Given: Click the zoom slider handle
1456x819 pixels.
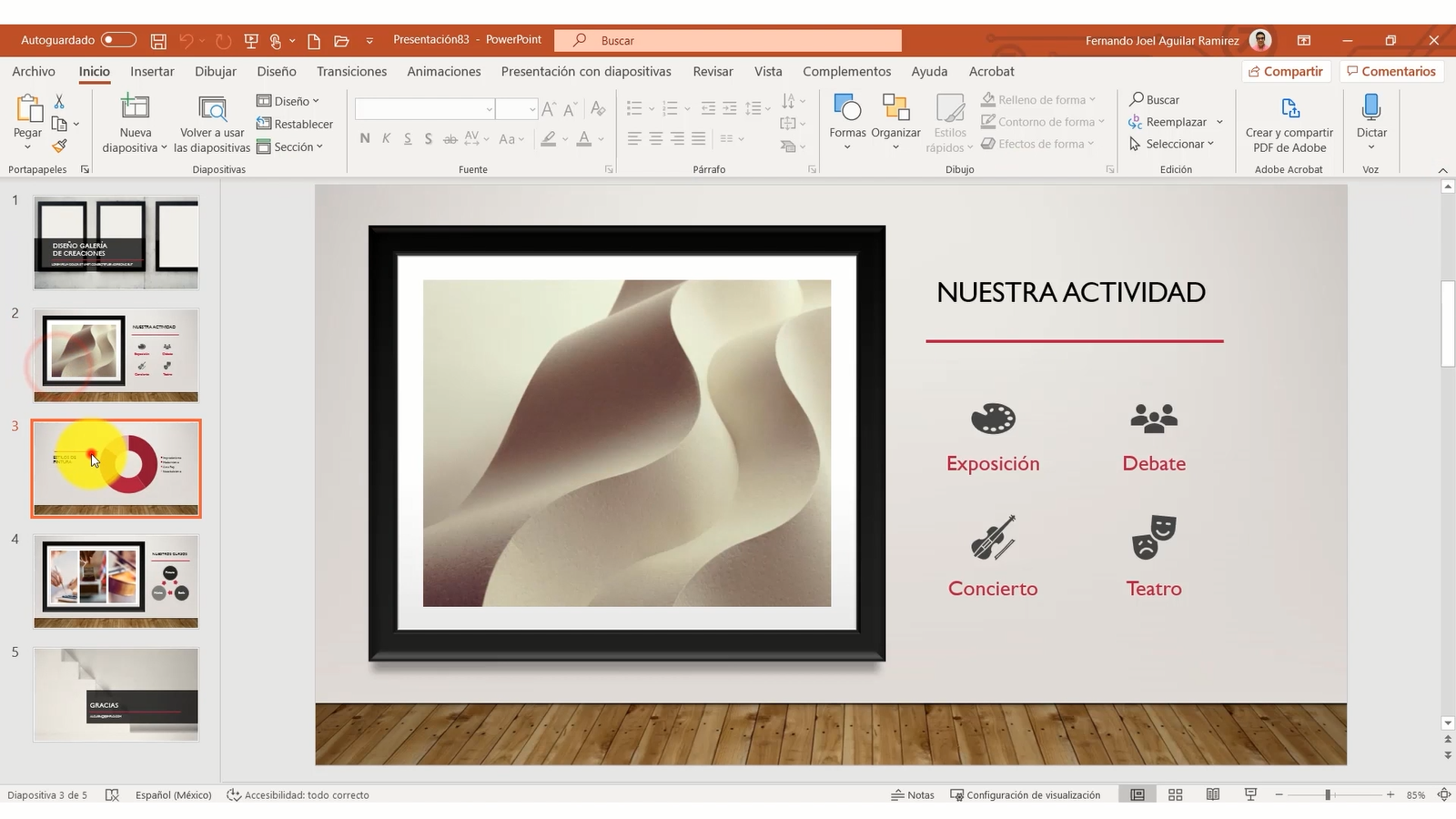Looking at the screenshot, I should pos(1328,794).
